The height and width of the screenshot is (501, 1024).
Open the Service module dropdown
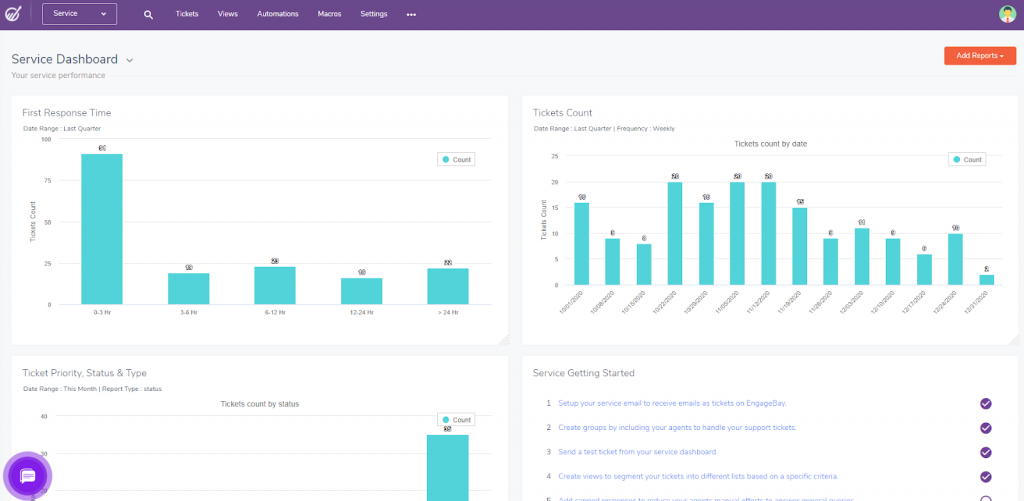point(79,14)
